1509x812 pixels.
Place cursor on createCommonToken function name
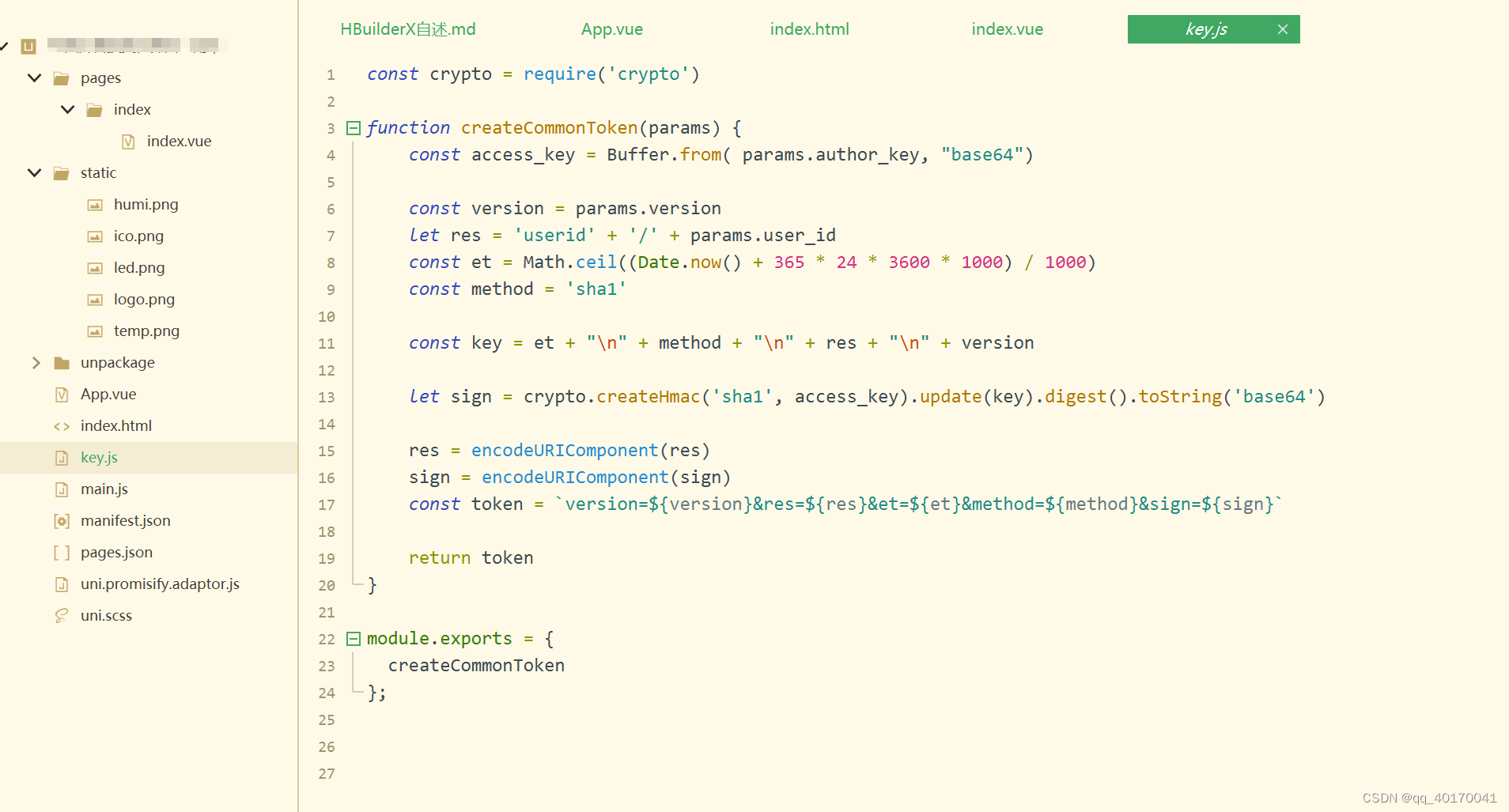549,127
